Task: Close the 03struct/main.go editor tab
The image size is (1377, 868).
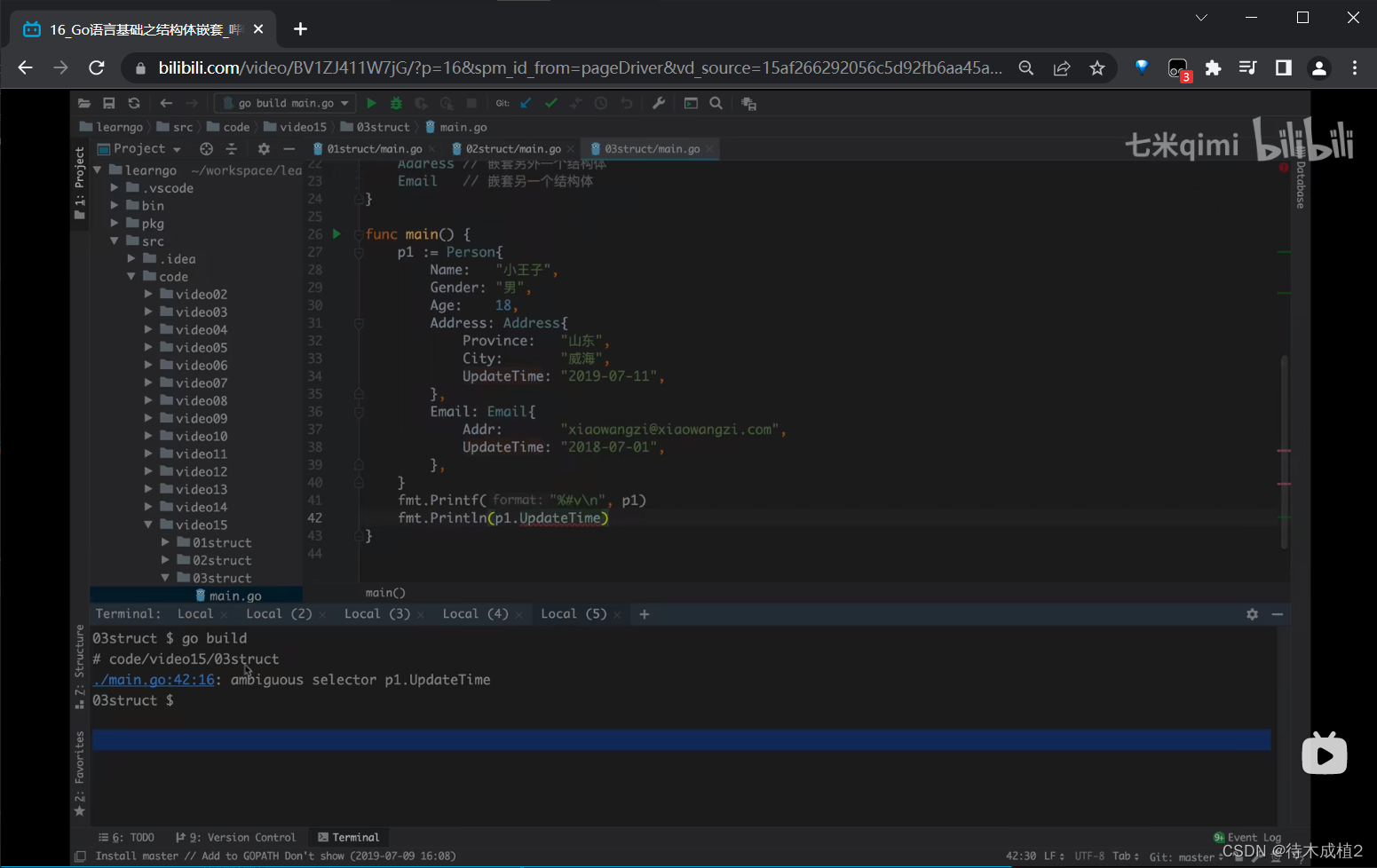Action: (709, 149)
